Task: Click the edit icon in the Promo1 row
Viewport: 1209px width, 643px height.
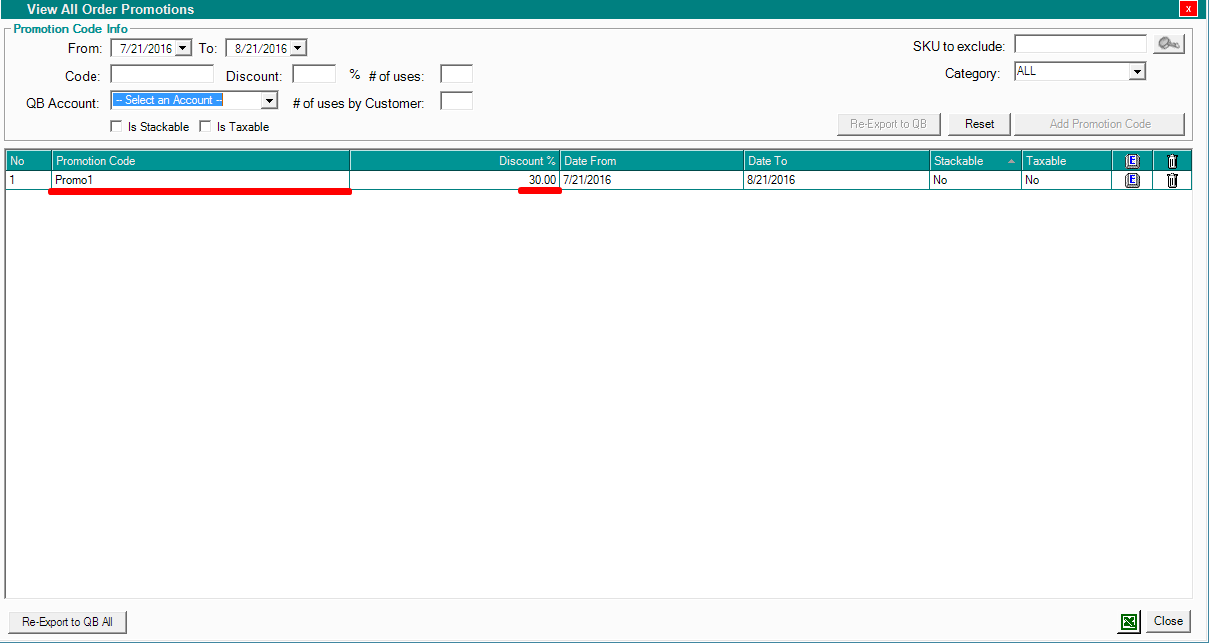Action: (x=1132, y=181)
